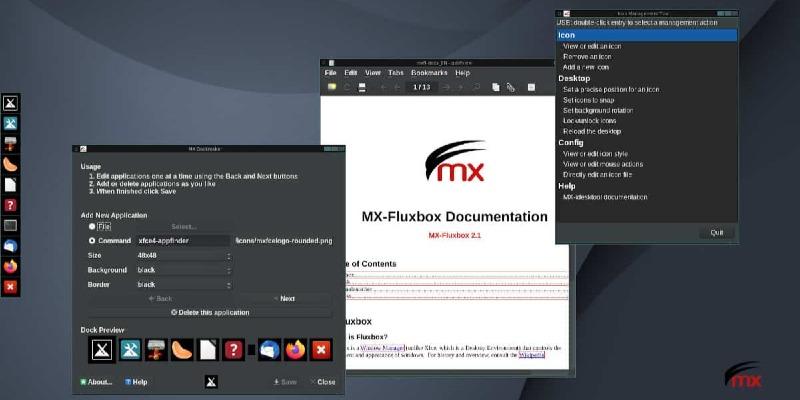Viewport: 800px width, 400px height.
Task: Select the Command radio button
Action: (93, 240)
